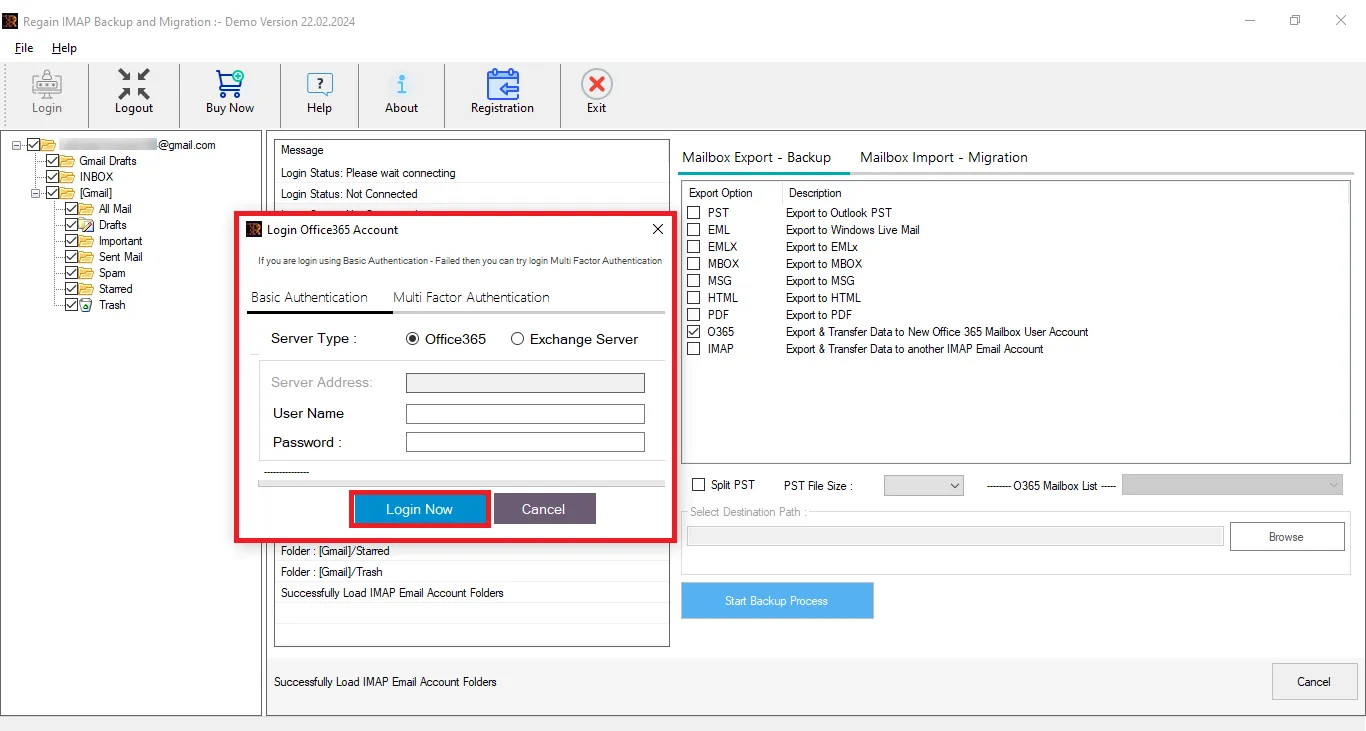Click the Browse button
Viewport: 1366px width, 731px height.
[x=1286, y=537]
